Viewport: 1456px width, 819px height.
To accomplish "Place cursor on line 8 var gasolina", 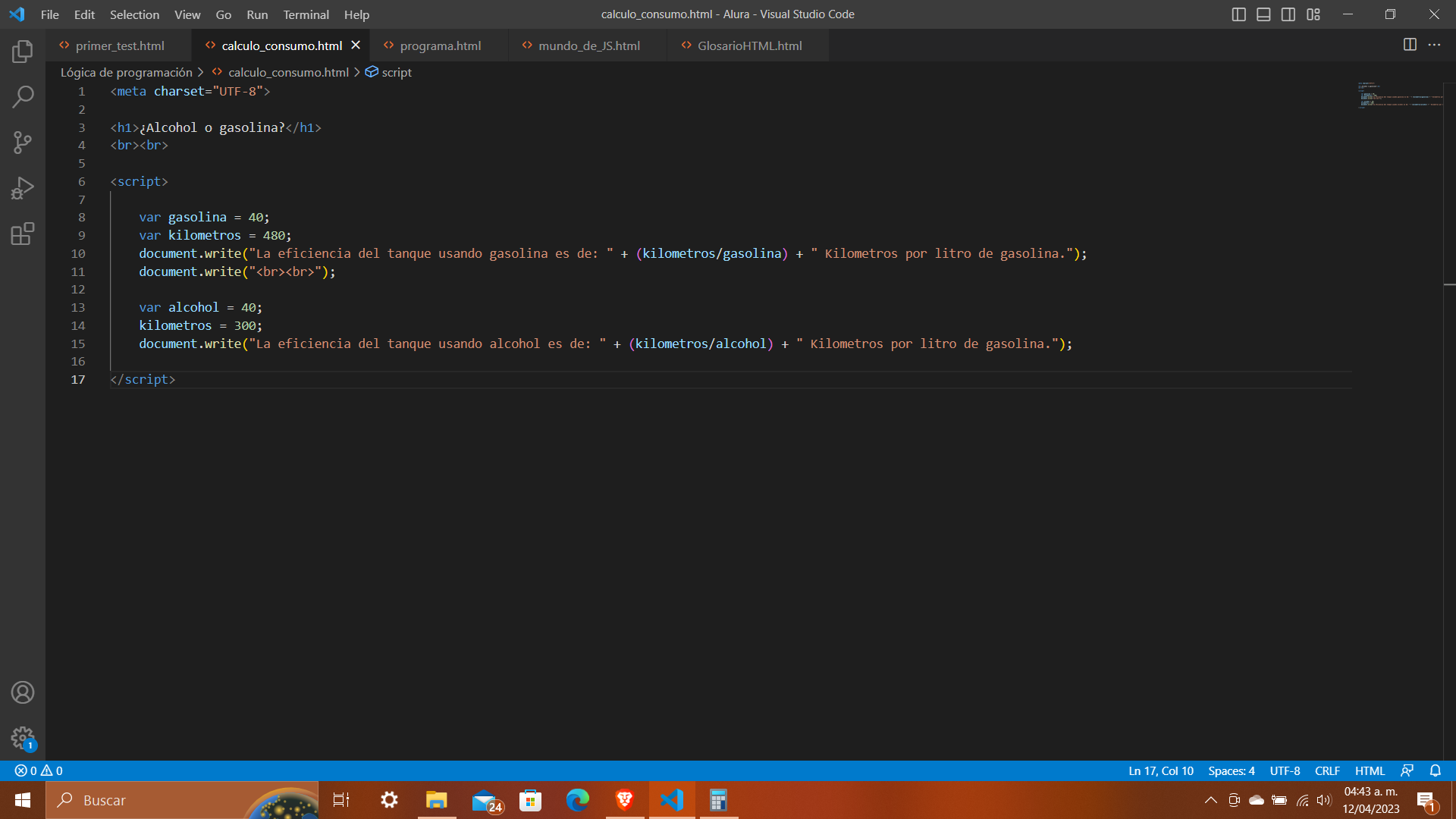I will click(204, 217).
